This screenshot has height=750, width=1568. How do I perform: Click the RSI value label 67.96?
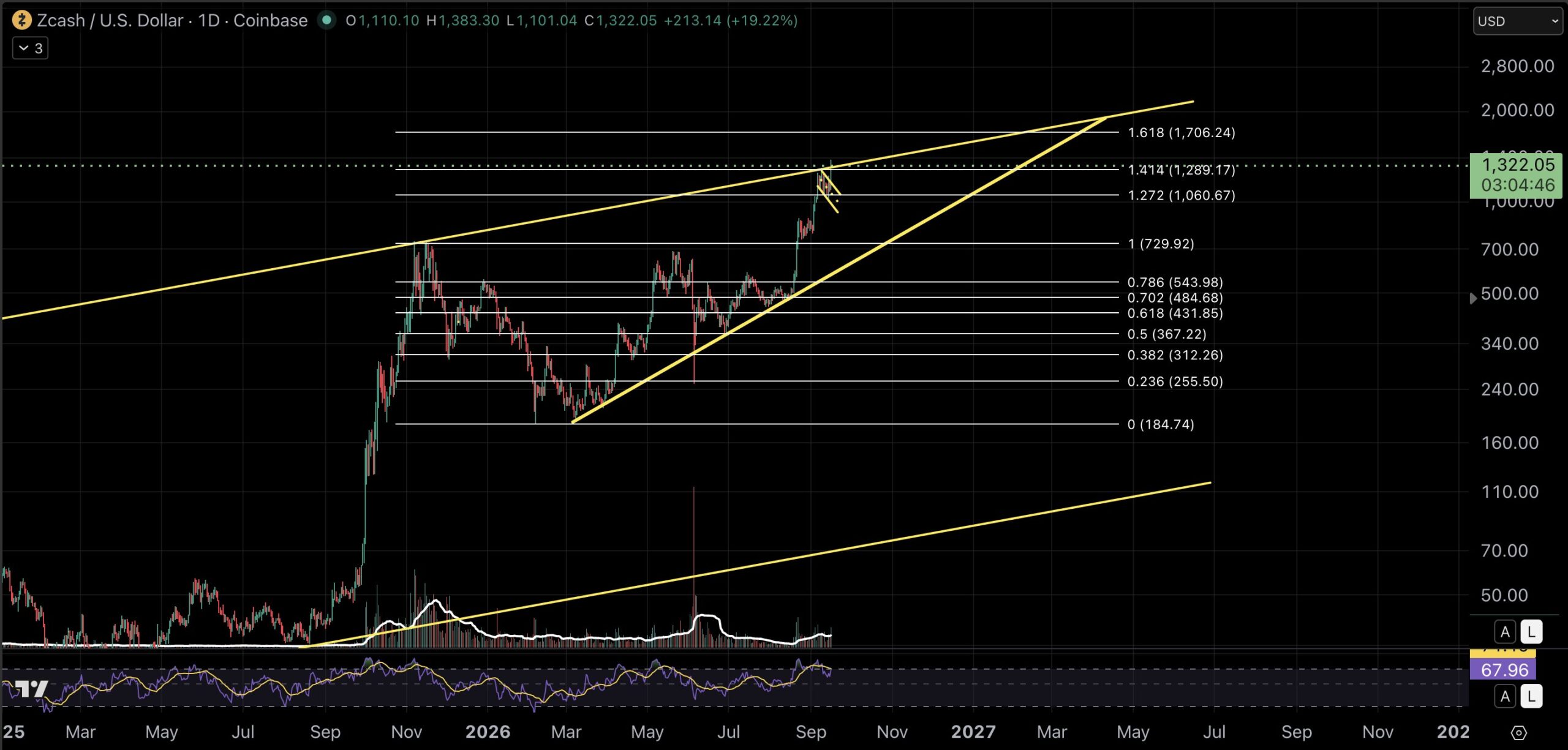pyautogui.click(x=1502, y=670)
